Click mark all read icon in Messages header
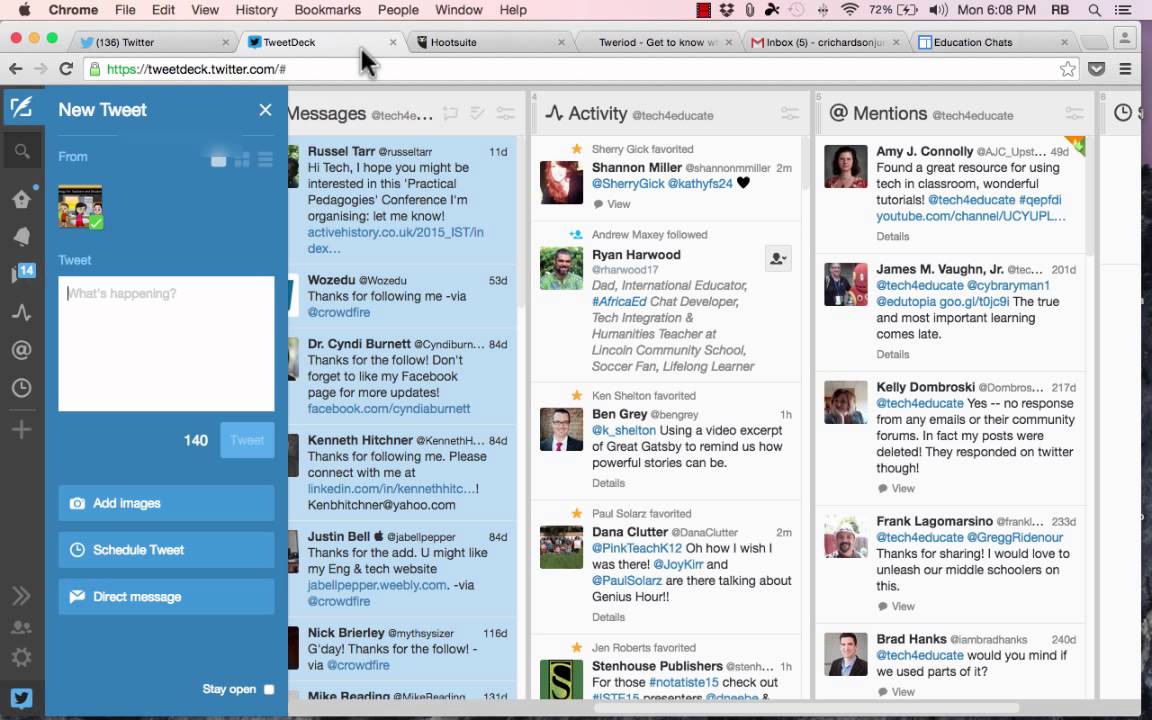 click(x=478, y=114)
